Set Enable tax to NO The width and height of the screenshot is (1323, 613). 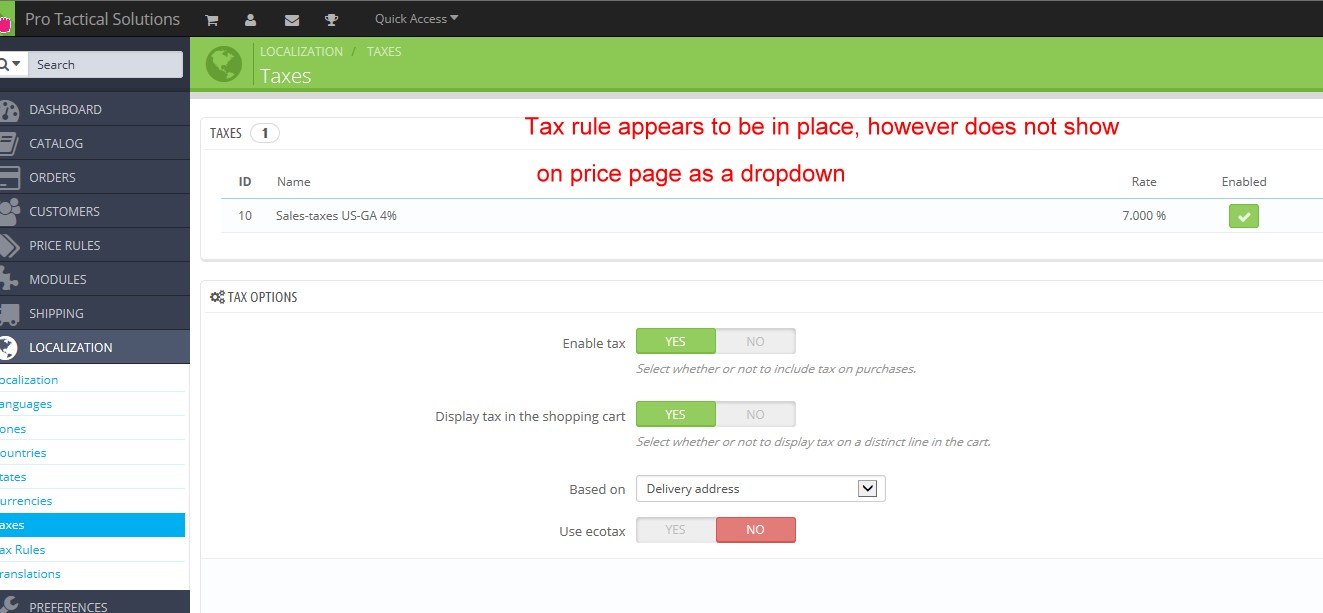(756, 341)
